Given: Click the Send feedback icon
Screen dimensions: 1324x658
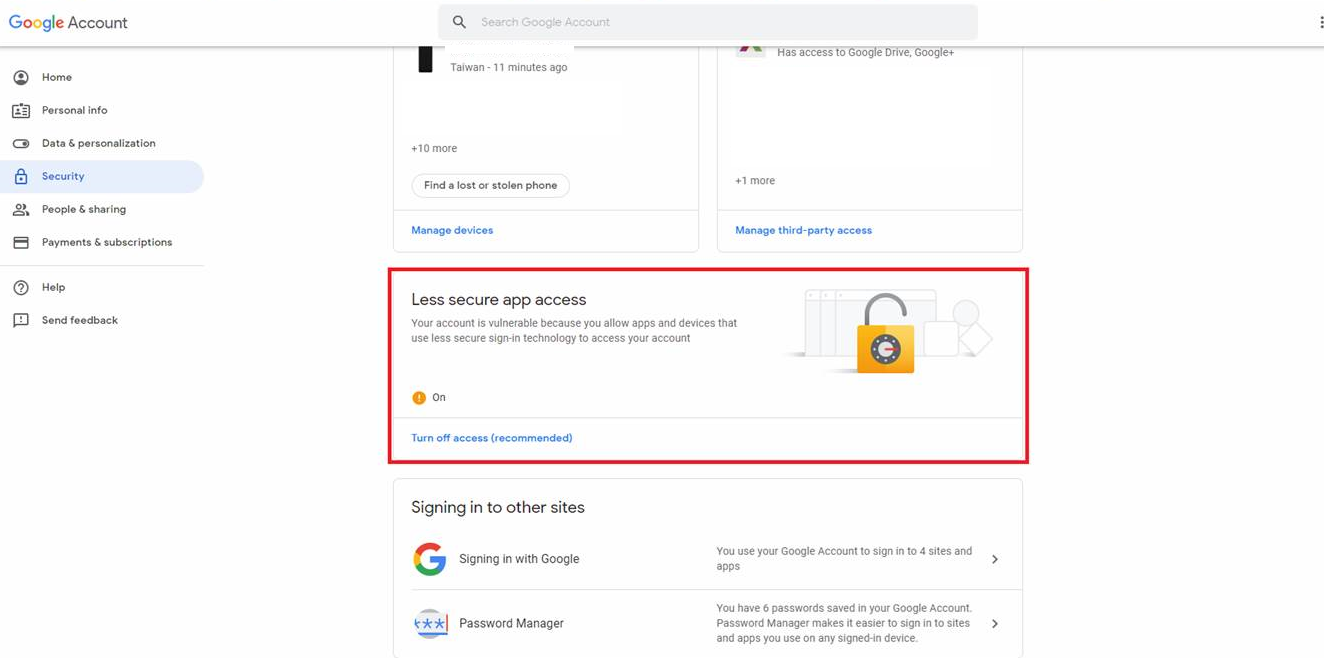Looking at the screenshot, I should pyautogui.click(x=21, y=320).
